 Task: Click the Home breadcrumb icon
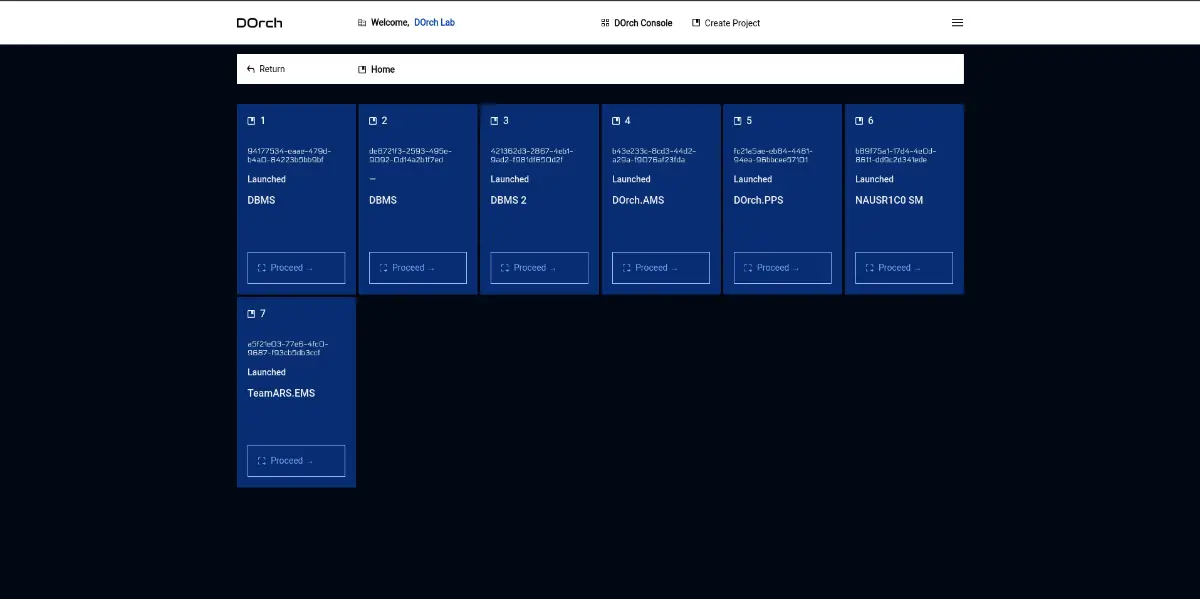pyautogui.click(x=362, y=70)
